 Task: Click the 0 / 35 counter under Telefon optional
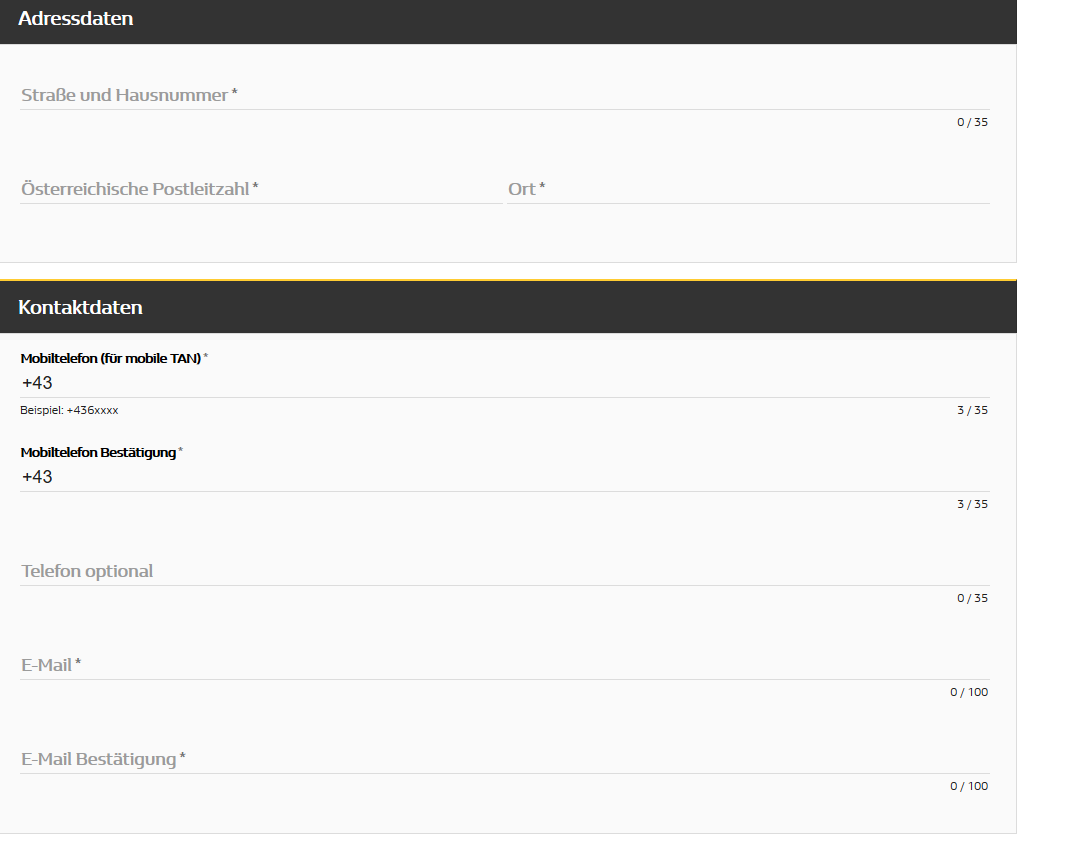point(972,598)
